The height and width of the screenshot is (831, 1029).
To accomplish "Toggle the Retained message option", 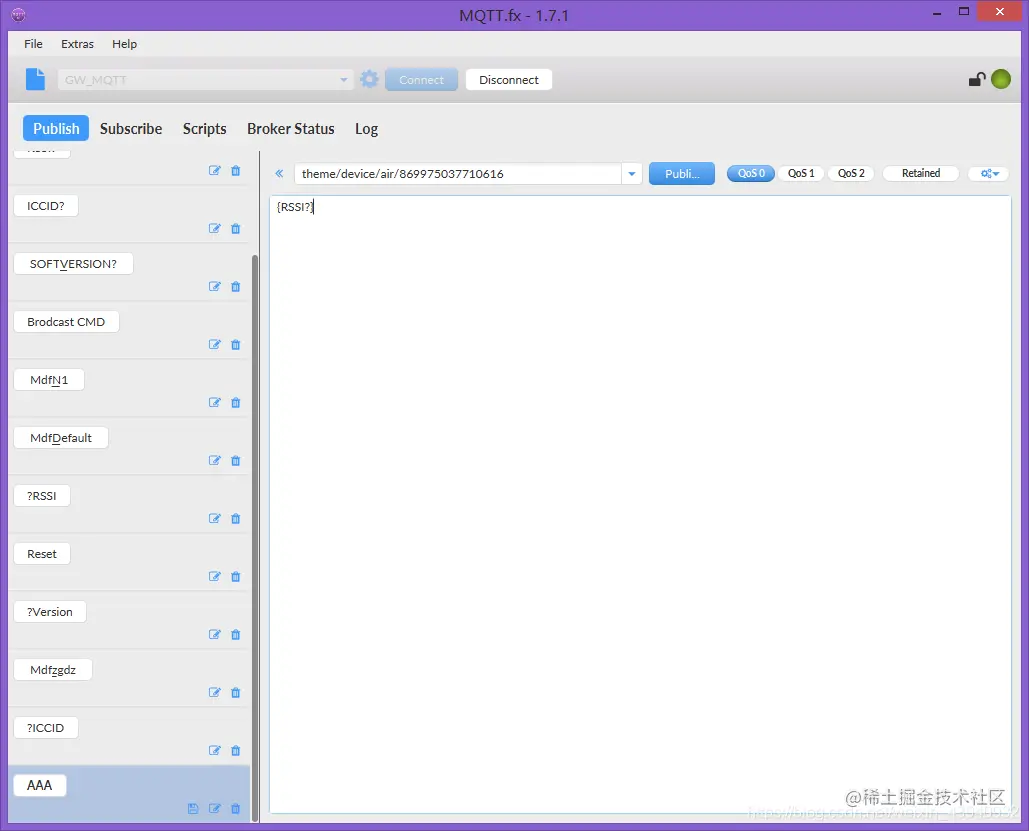I will (921, 173).
